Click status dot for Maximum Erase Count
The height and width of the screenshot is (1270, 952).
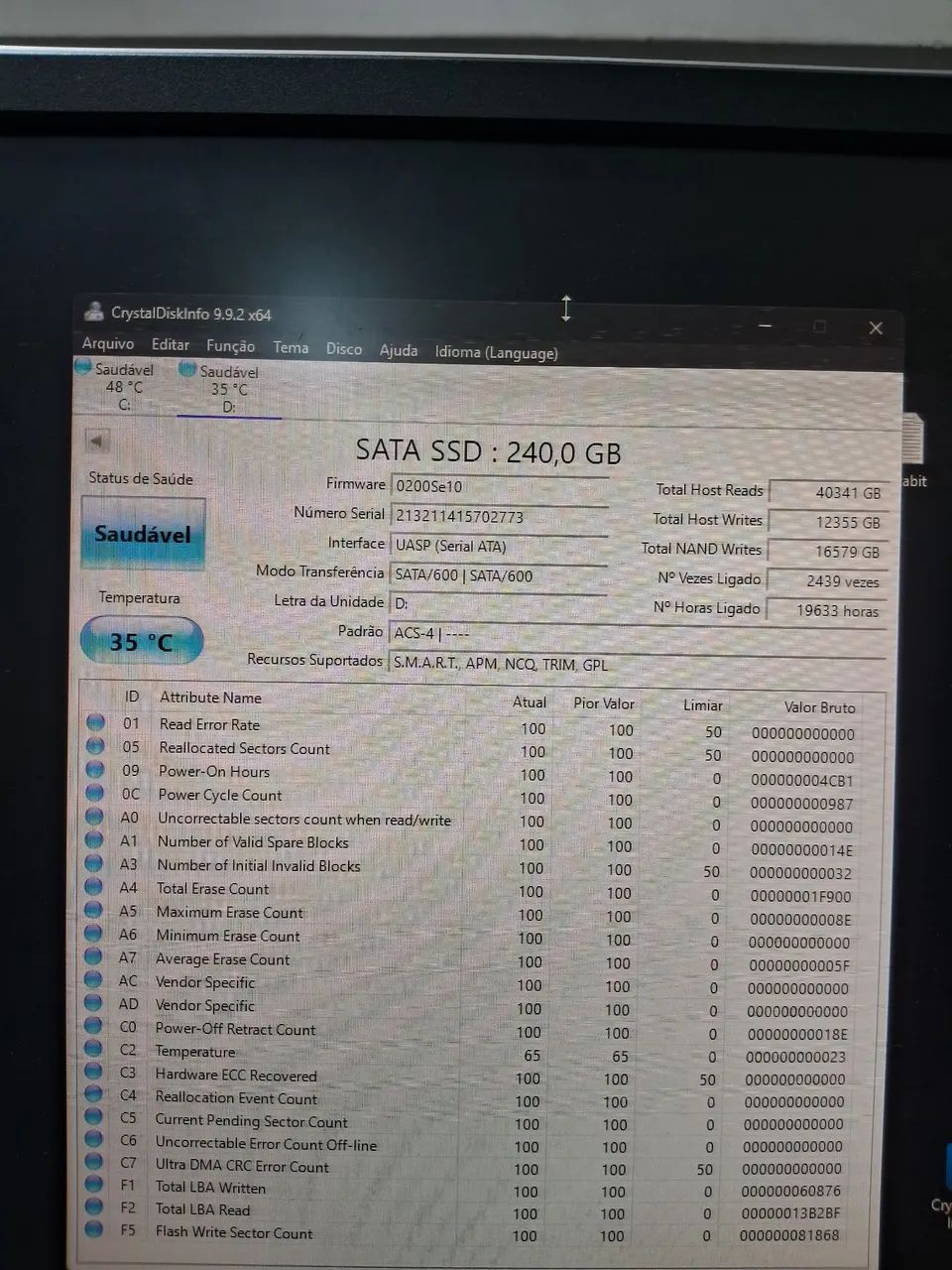coord(94,910)
